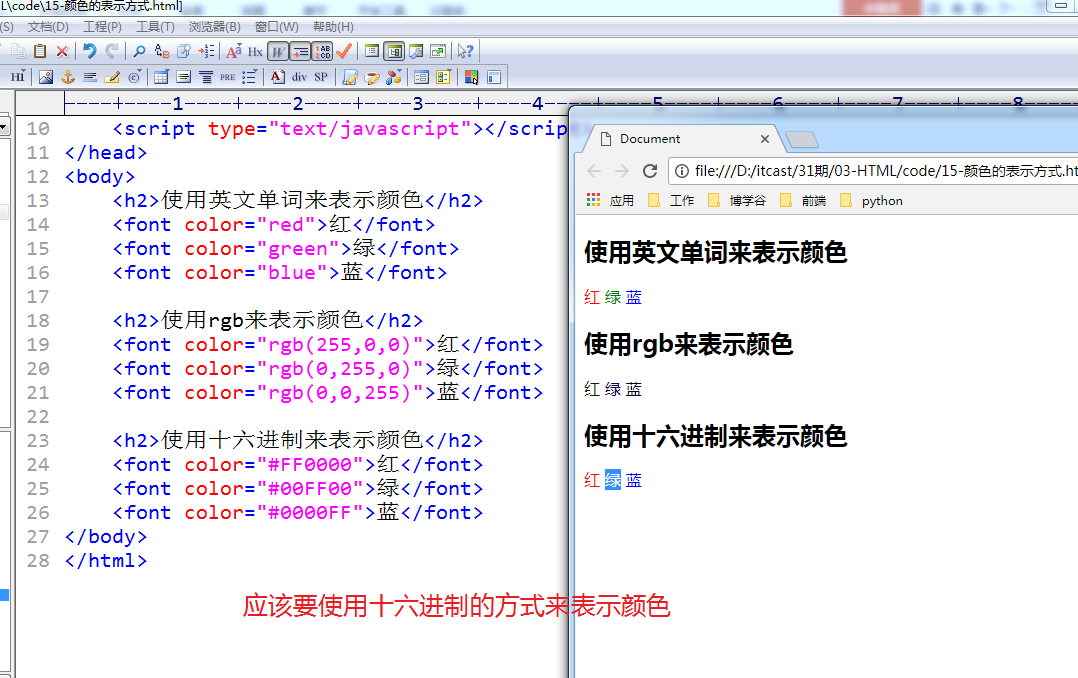The width and height of the screenshot is (1078, 678).
Task: Go back in Chrome
Action: 594,171
